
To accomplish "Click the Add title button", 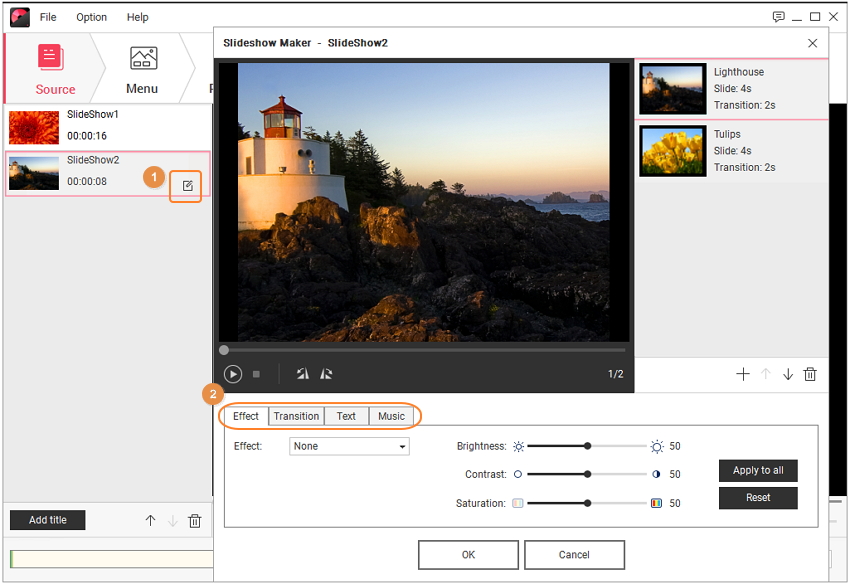I will click(47, 520).
